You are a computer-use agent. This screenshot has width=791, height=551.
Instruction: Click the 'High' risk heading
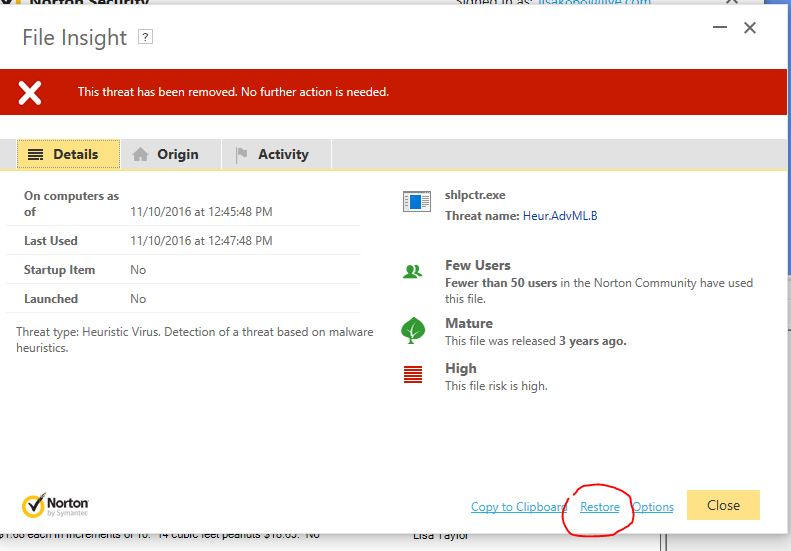pyautogui.click(x=461, y=368)
